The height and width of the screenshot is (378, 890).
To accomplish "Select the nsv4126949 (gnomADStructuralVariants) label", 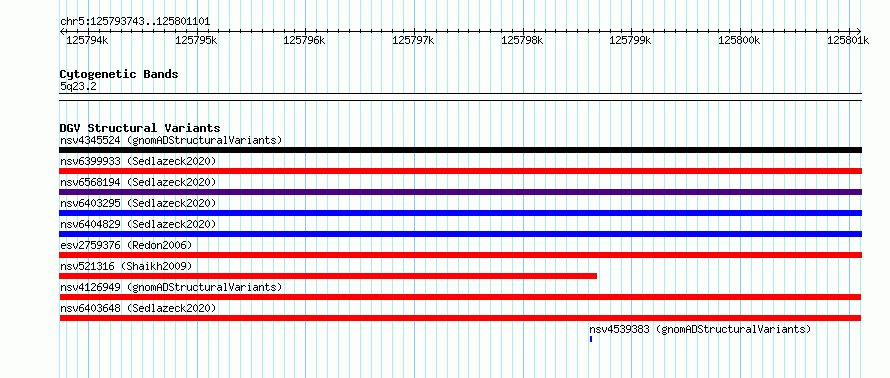I will pos(171,287).
